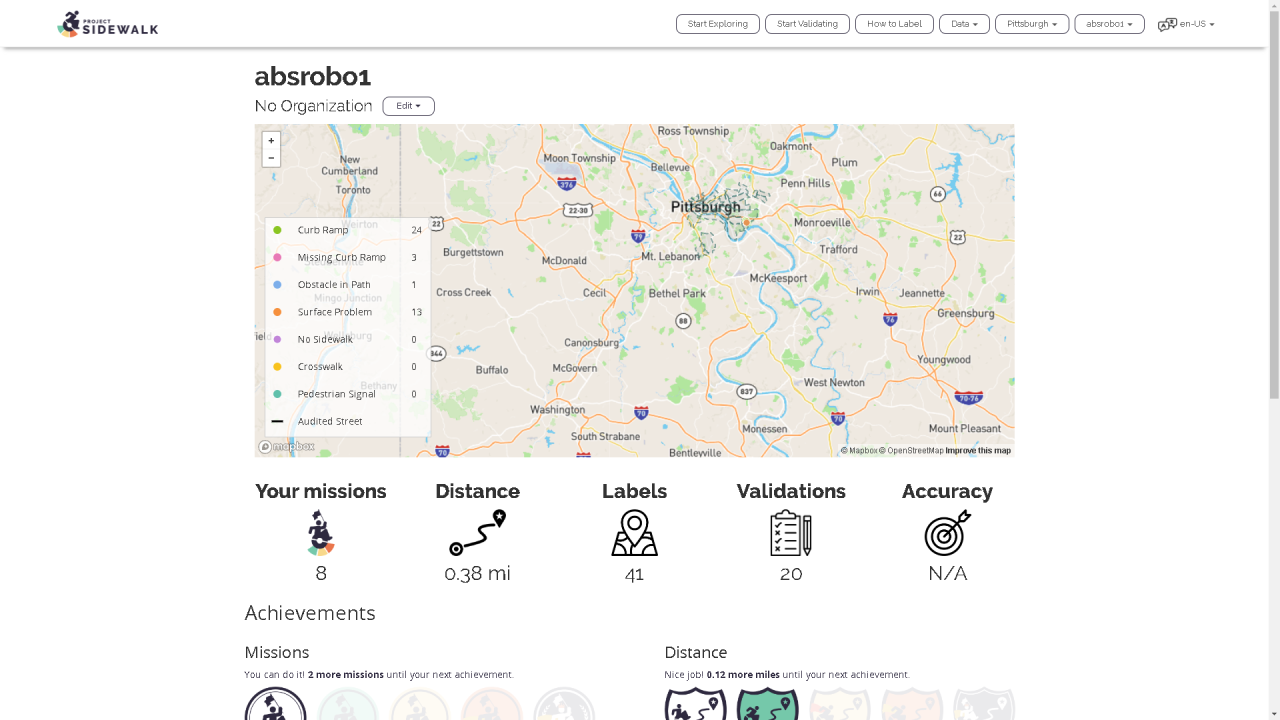Click the orange Surface Problem dot
Viewport: 1280px width, 720px height.
pyautogui.click(x=277, y=312)
